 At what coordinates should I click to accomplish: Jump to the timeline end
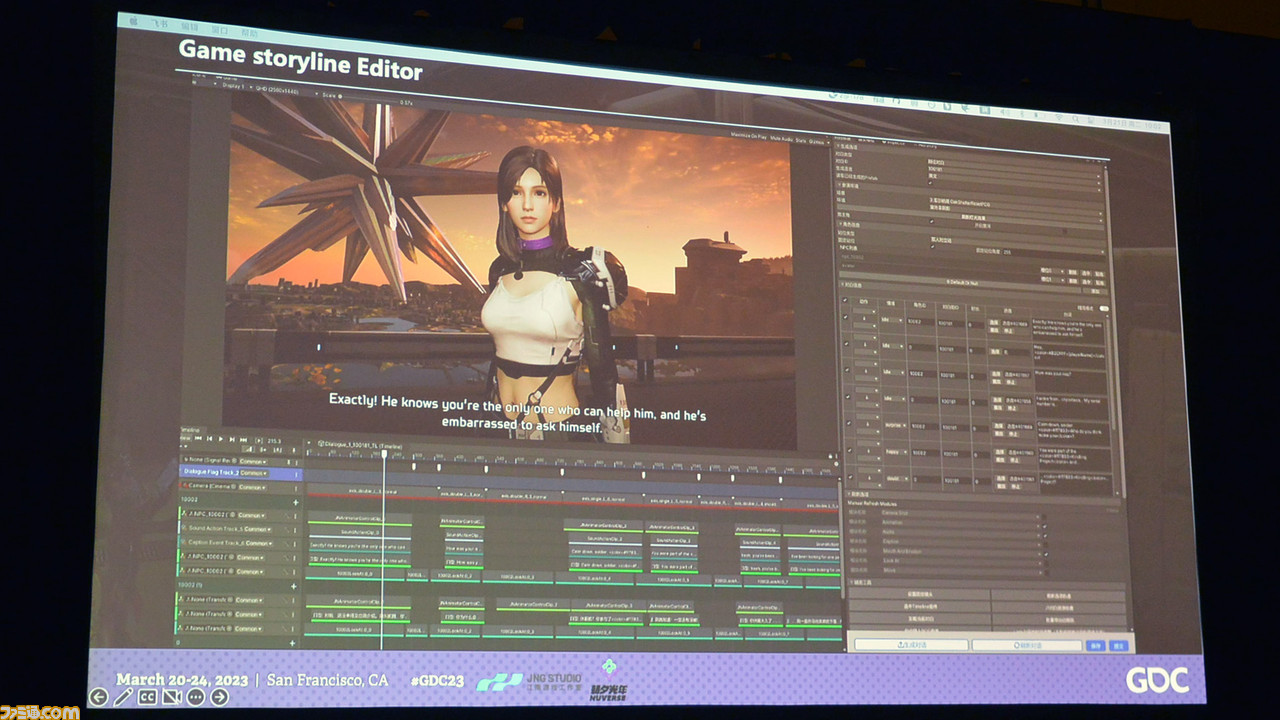pos(243,439)
